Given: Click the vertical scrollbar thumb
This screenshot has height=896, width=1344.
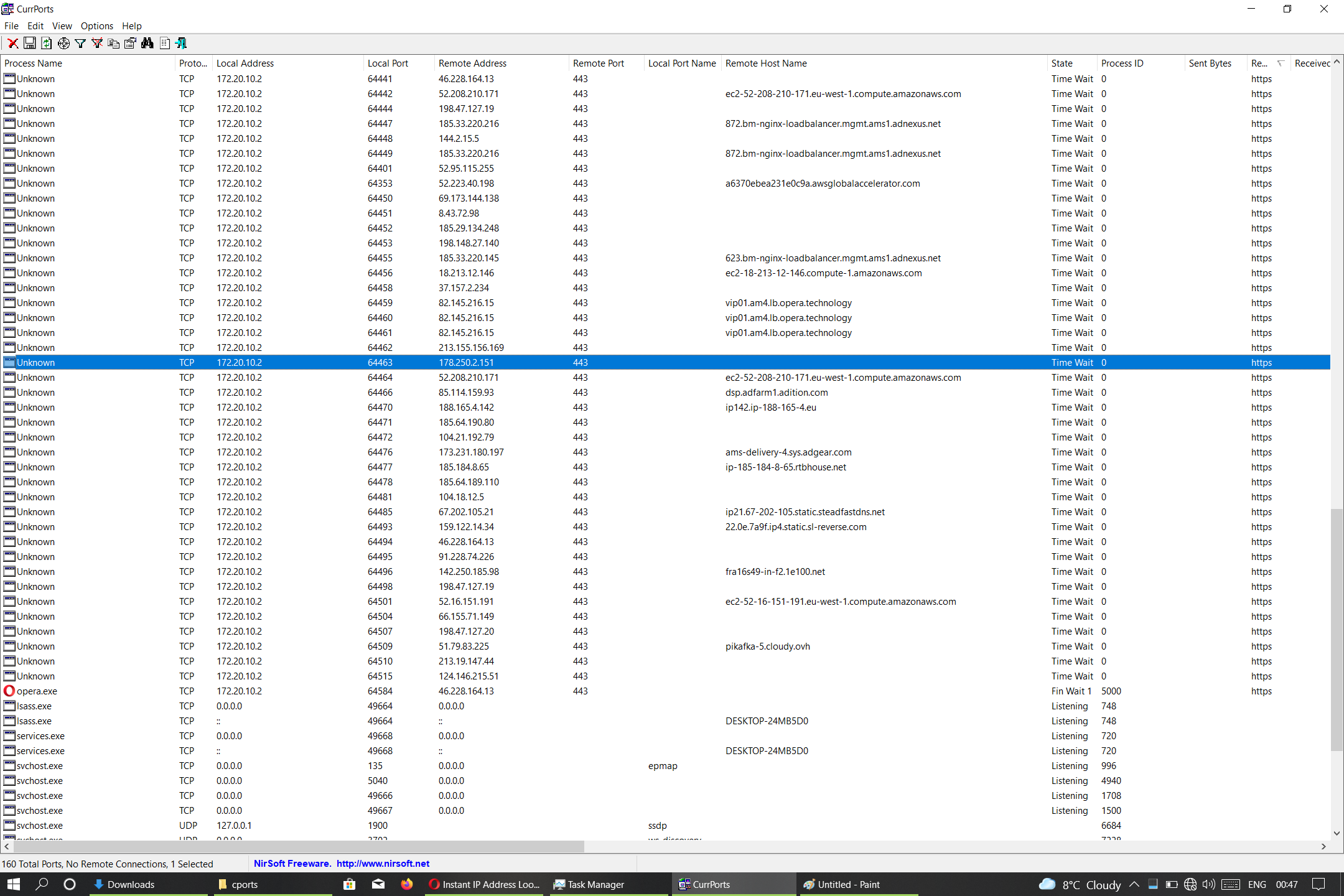Looking at the screenshot, I should 1337,630.
